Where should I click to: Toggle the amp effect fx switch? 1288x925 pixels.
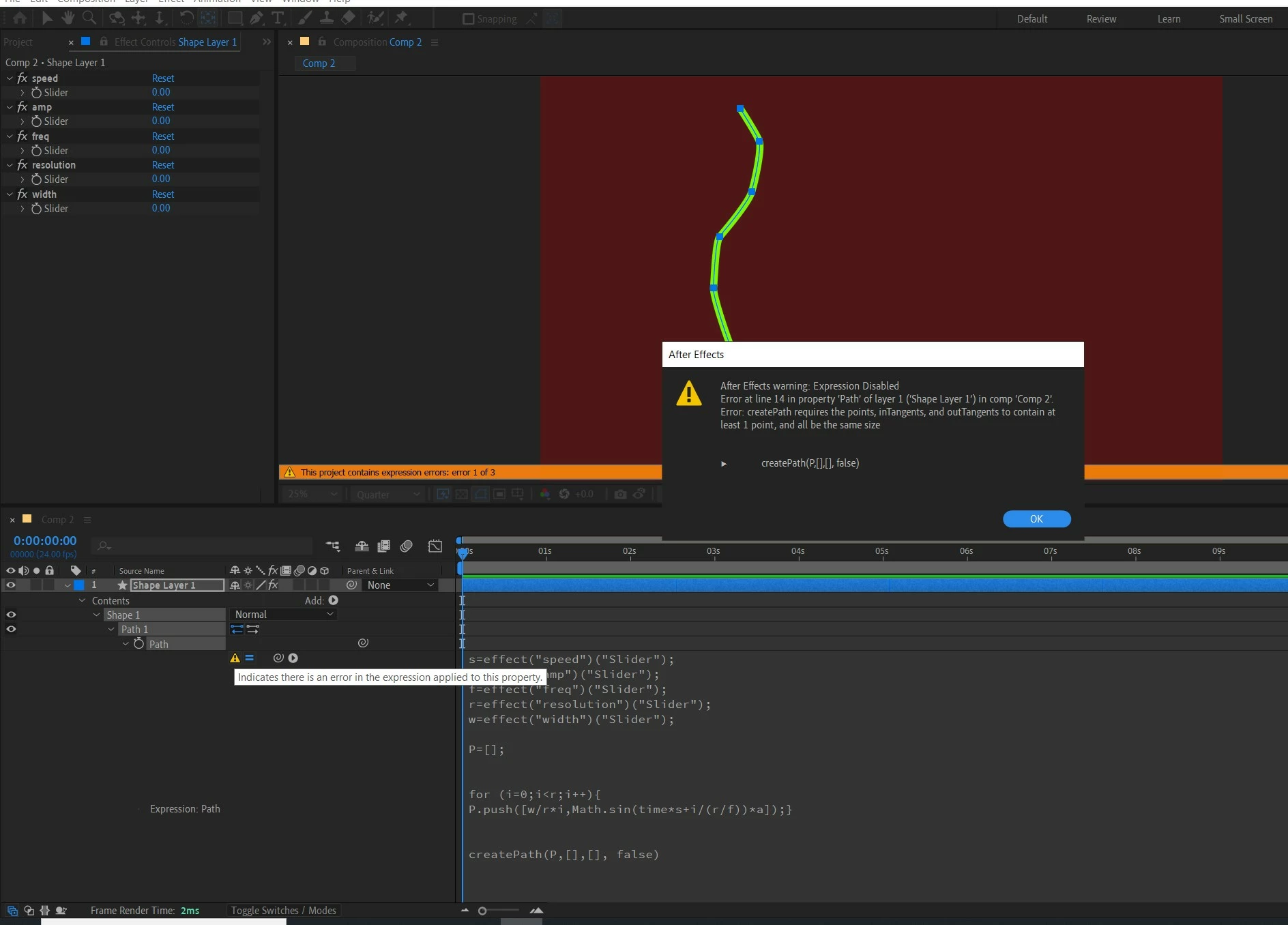[23, 107]
